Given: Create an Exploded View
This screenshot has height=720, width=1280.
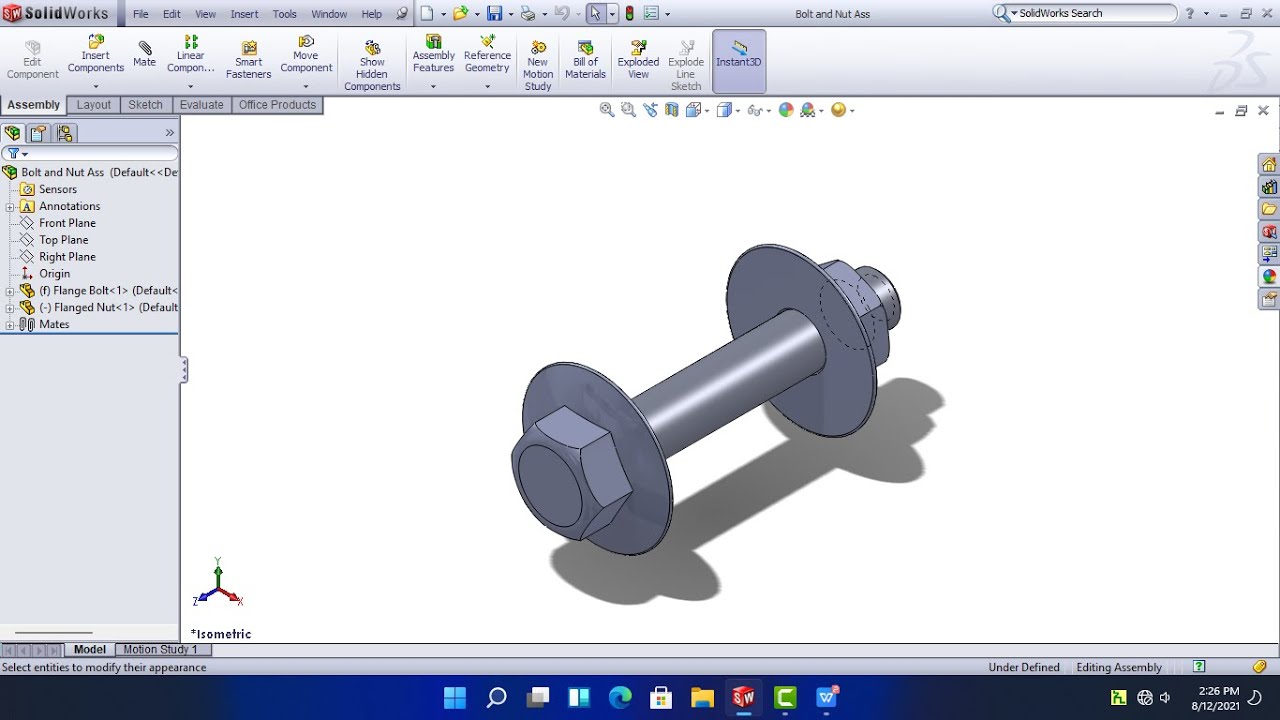Looking at the screenshot, I should 638,60.
